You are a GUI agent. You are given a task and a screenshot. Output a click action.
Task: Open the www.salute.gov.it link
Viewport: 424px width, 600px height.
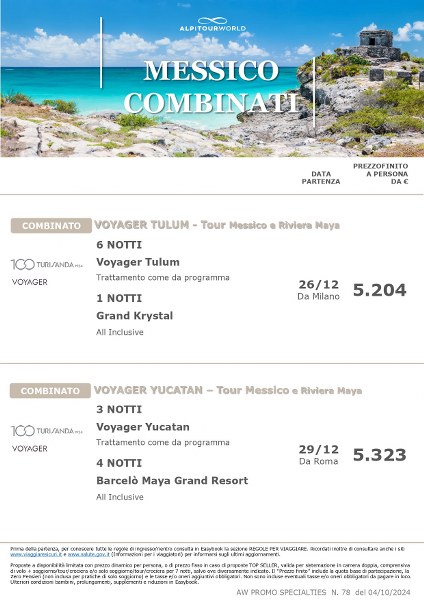click(x=89, y=554)
